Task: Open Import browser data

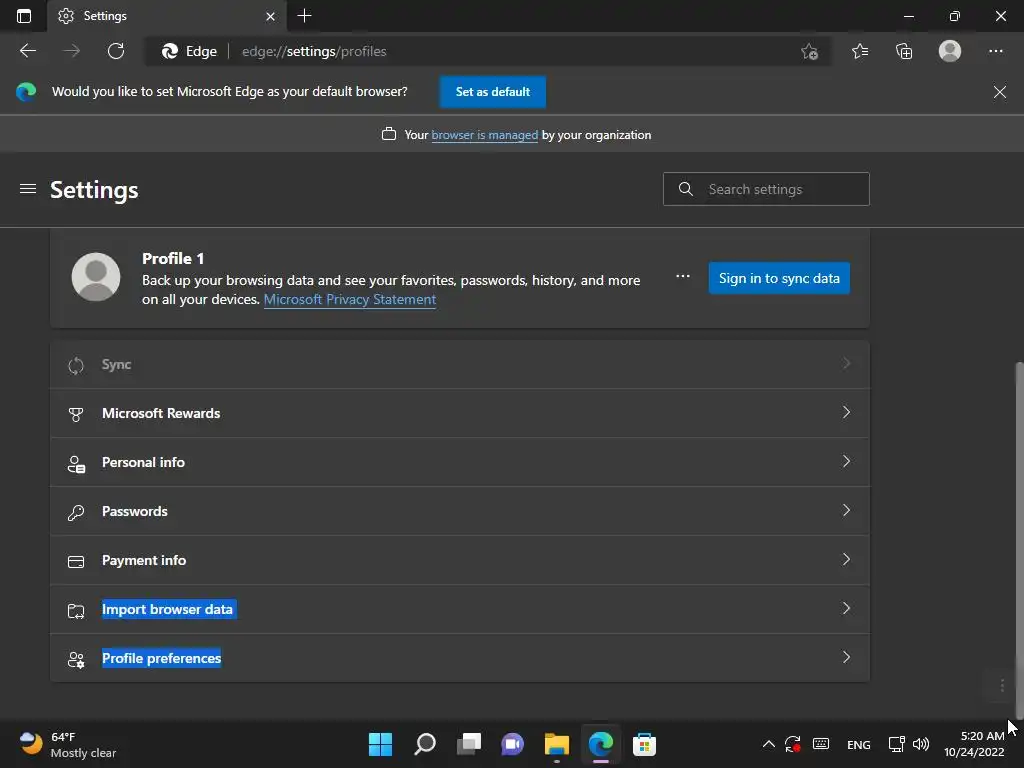Action: (460, 609)
